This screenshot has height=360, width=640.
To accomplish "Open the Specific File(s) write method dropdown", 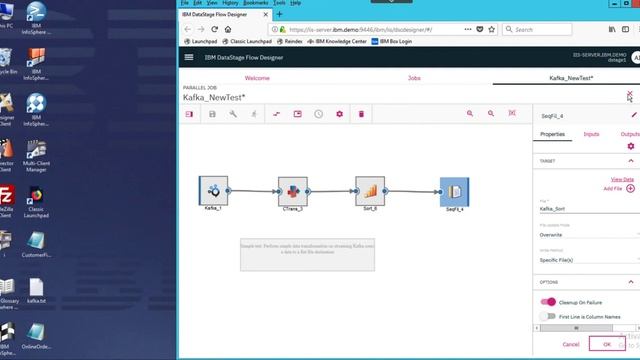I will [x=589, y=260].
